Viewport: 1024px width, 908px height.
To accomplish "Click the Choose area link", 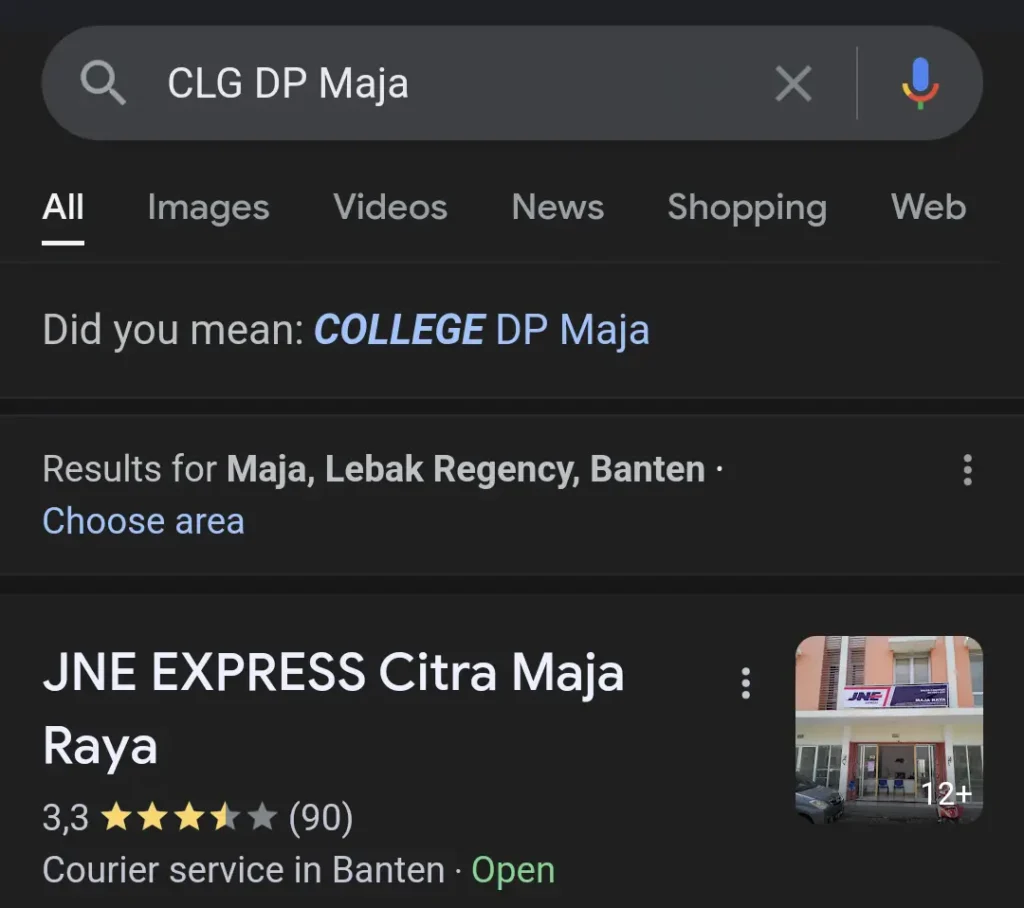I will [143, 521].
